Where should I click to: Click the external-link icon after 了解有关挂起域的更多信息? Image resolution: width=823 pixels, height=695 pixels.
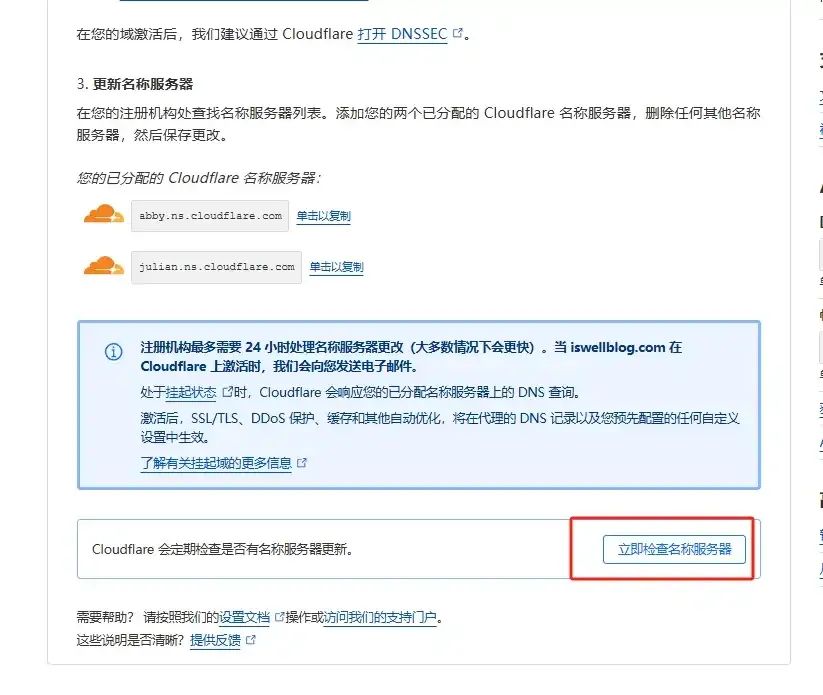(302, 462)
